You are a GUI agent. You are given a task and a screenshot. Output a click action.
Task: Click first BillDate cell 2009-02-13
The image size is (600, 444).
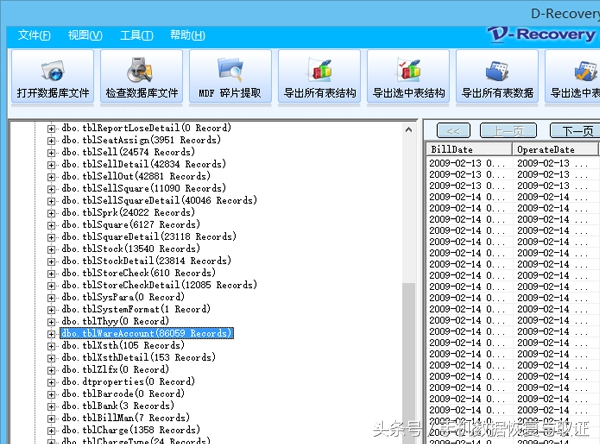pos(467,163)
